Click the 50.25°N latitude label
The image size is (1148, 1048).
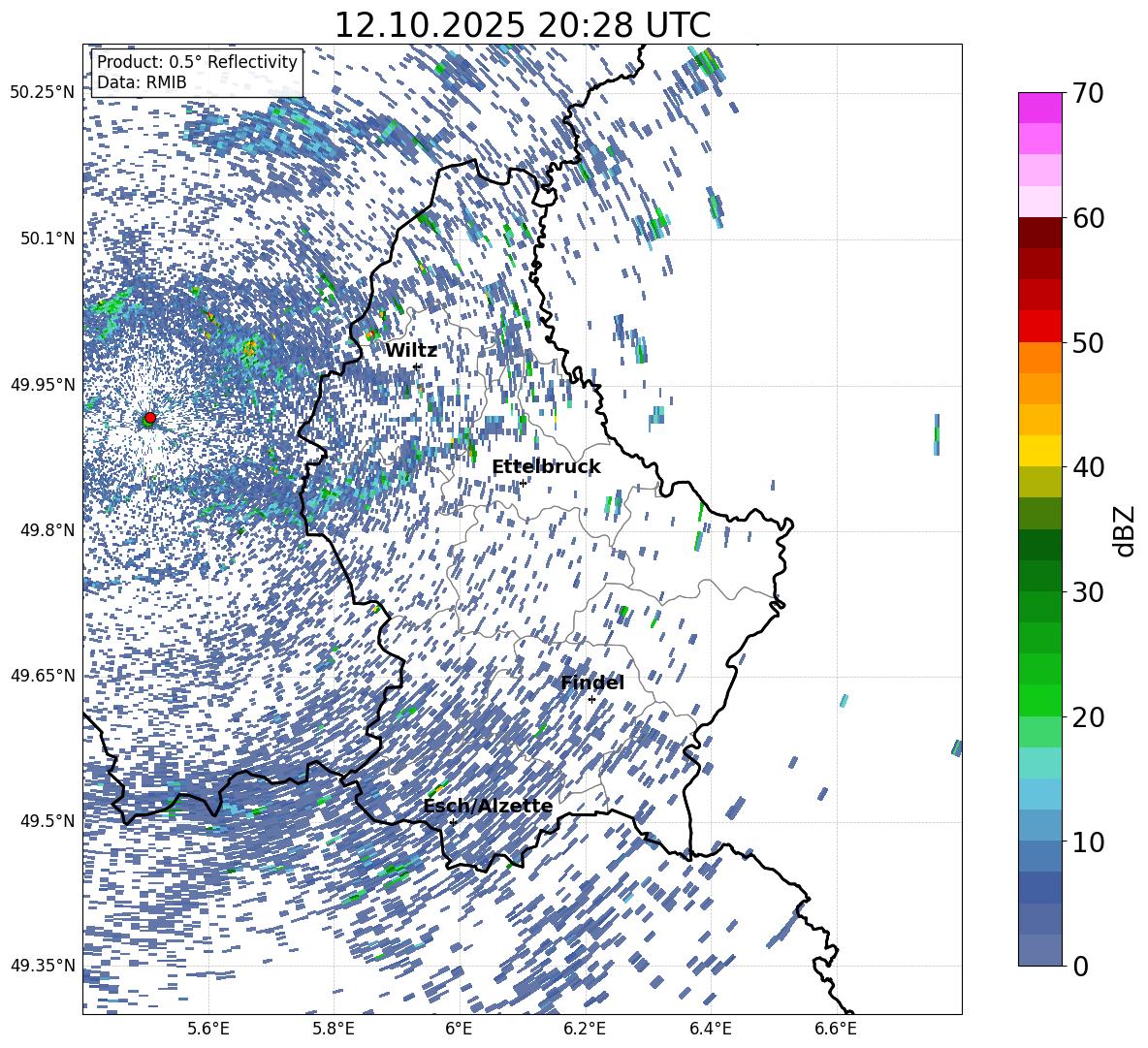(43, 93)
